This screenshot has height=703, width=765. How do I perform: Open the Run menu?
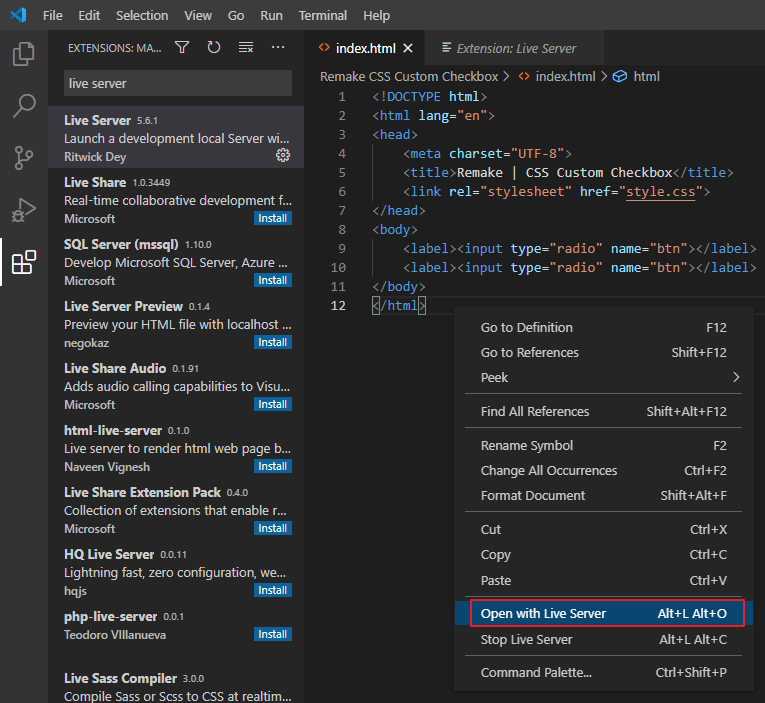tap(271, 16)
